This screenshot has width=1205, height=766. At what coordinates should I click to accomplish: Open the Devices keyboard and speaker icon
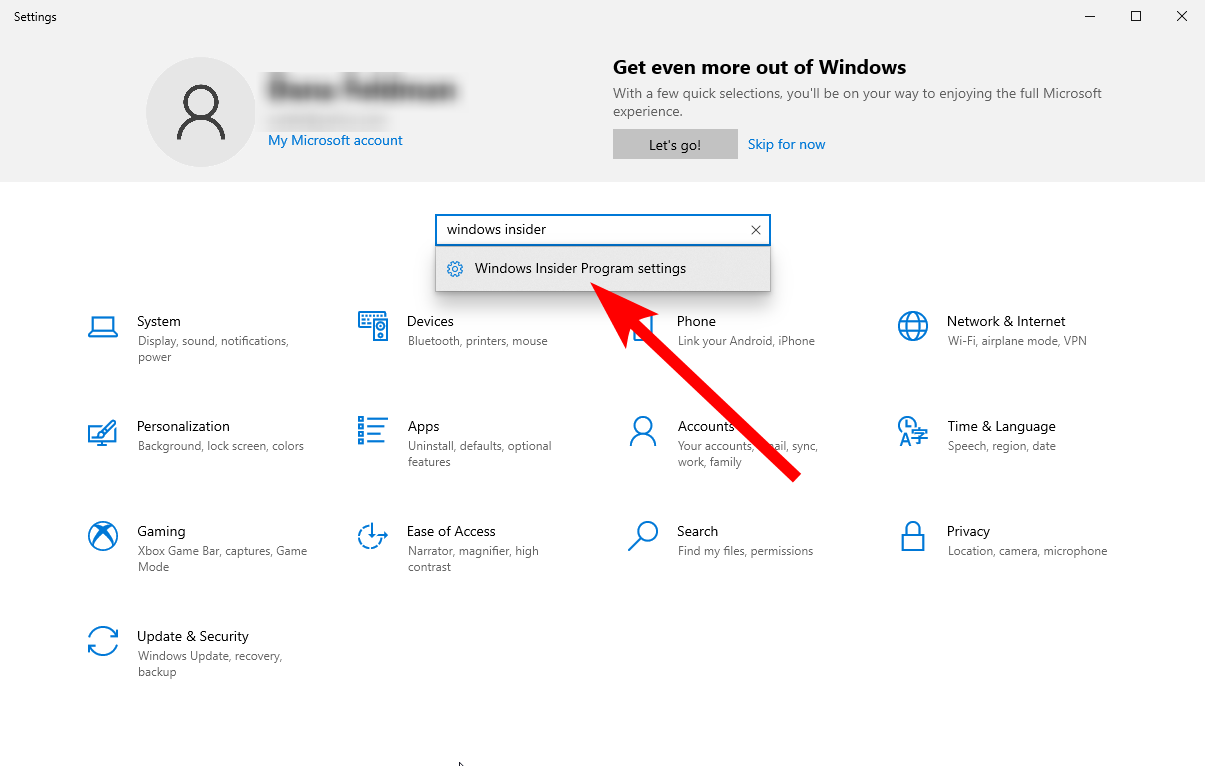[x=373, y=326]
